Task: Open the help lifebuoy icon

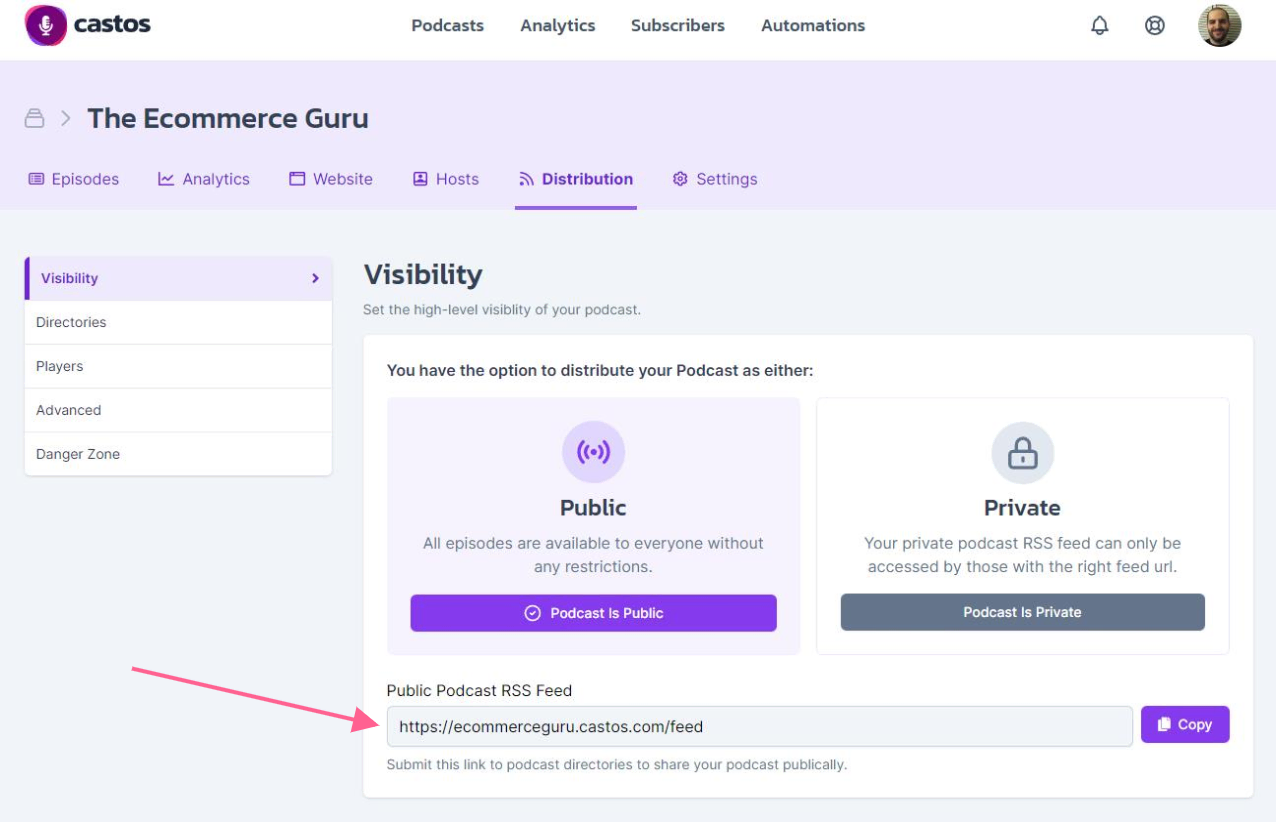Action: pos(1154,26)
